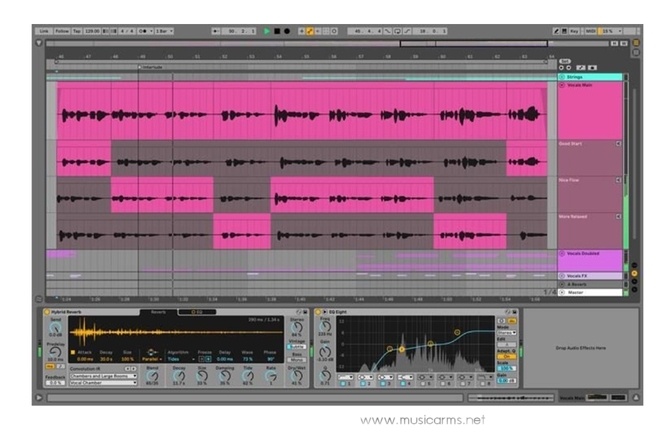Click the Arrangement Record button
This screenshot has height=427, width=665.
click(x=287, y=31)
